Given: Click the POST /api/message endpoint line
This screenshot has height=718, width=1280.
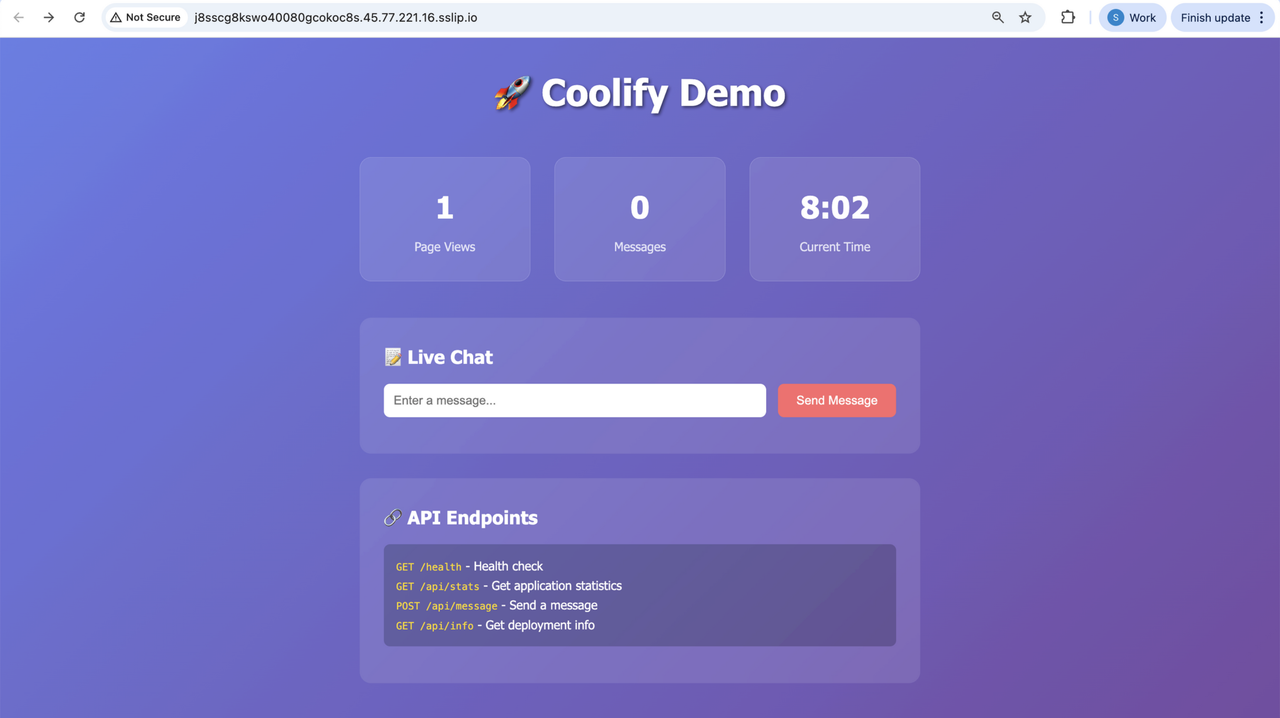Looking at the screenshot, I should point(497,605).
